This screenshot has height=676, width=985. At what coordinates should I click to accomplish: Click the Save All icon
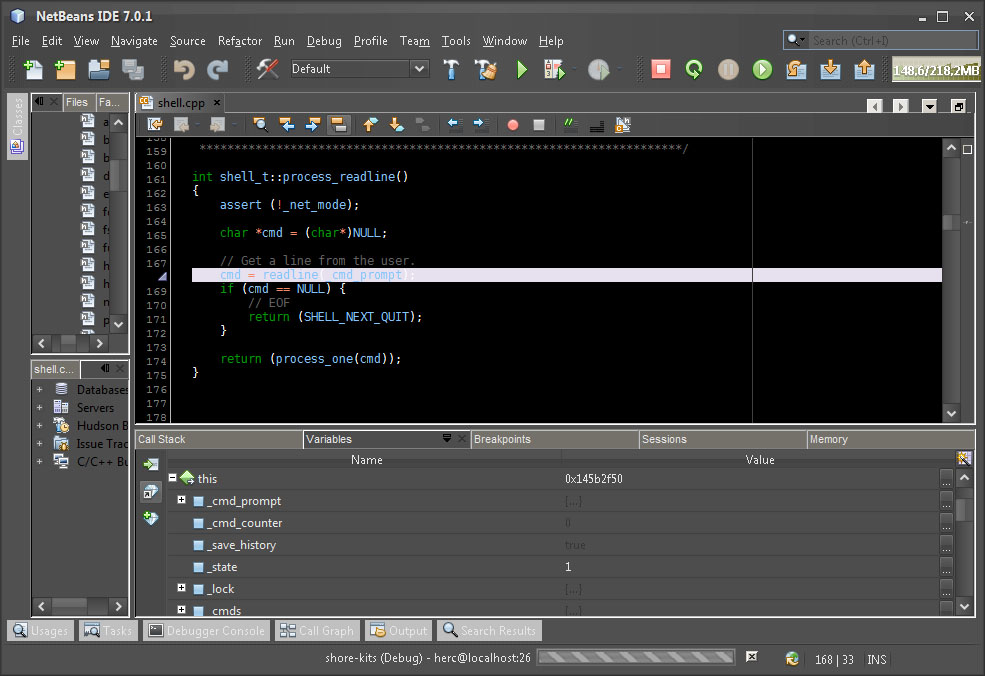pyautogui.click(x=133, y=69)
